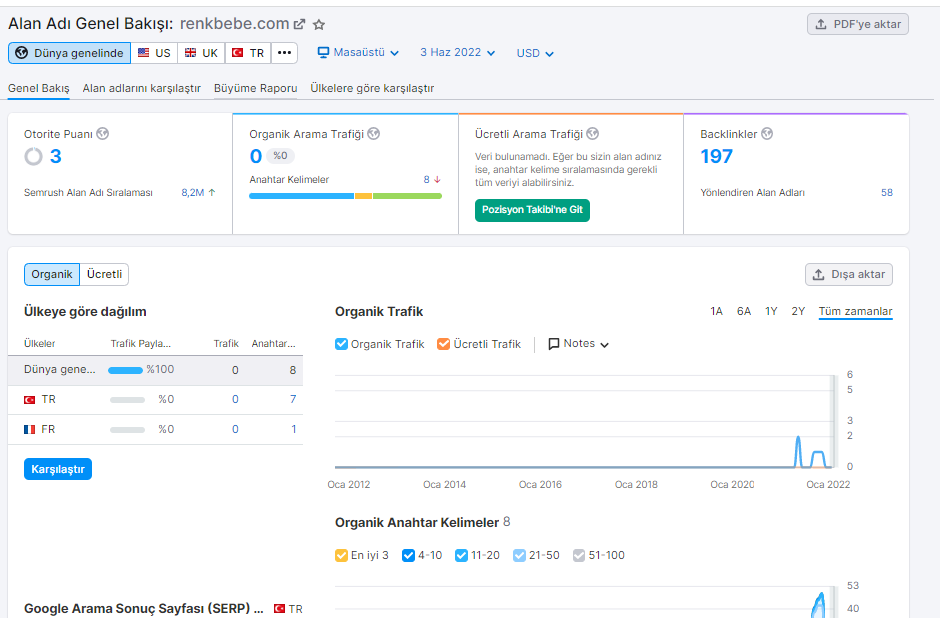Select 6A time range
This screenshot has width=940, height=618.
point(743,311)
